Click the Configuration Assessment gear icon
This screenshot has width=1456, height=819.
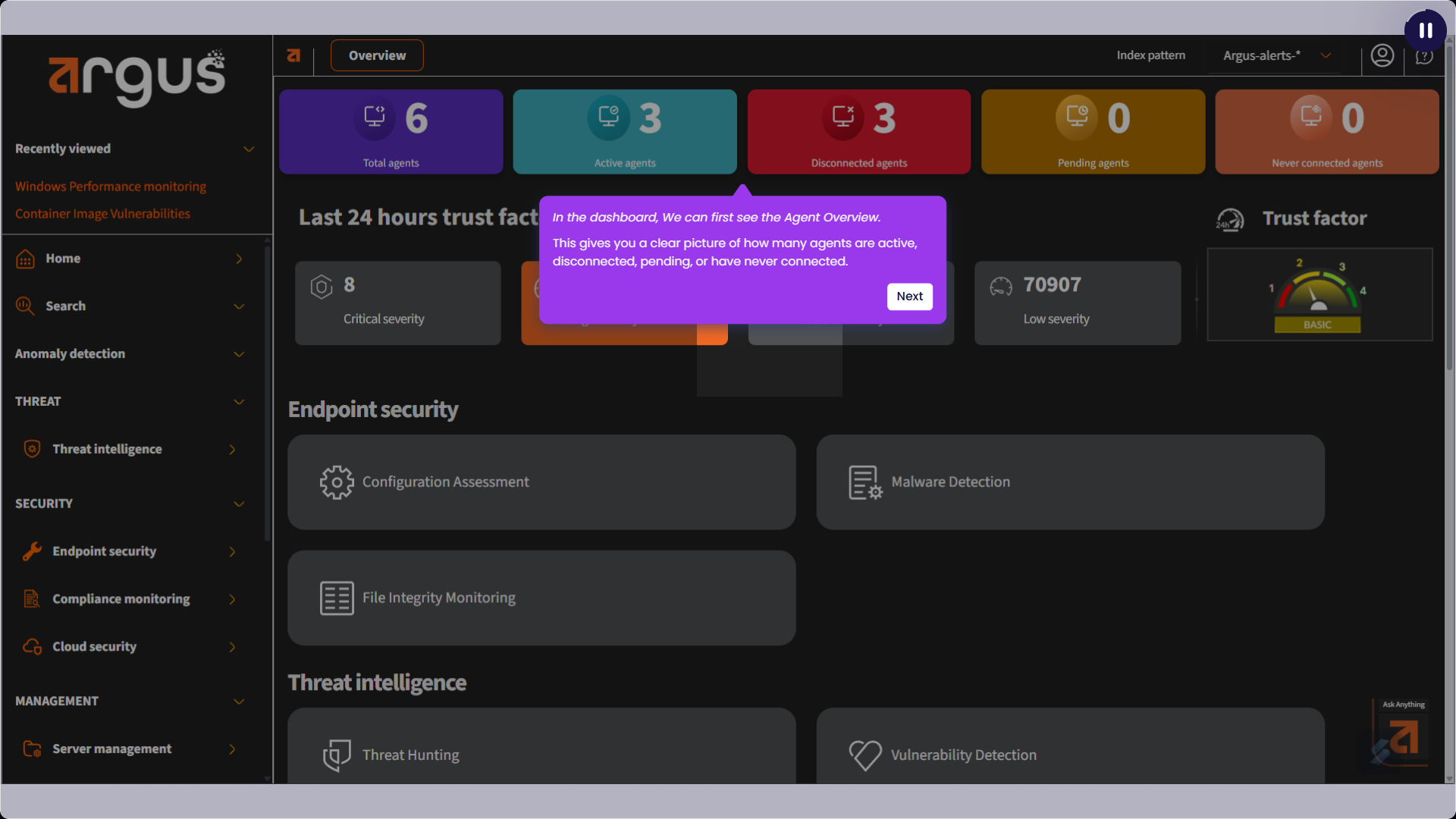[337, 482]
